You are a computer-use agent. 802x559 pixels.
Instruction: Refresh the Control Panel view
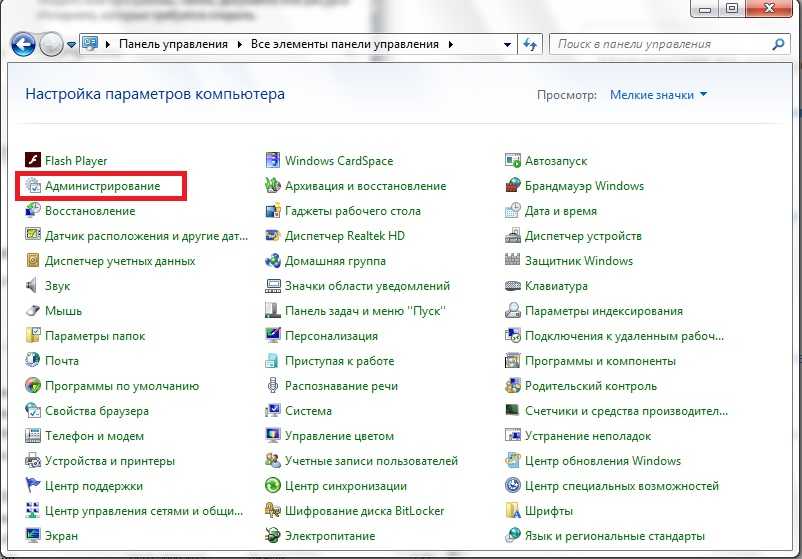[530, 44]
